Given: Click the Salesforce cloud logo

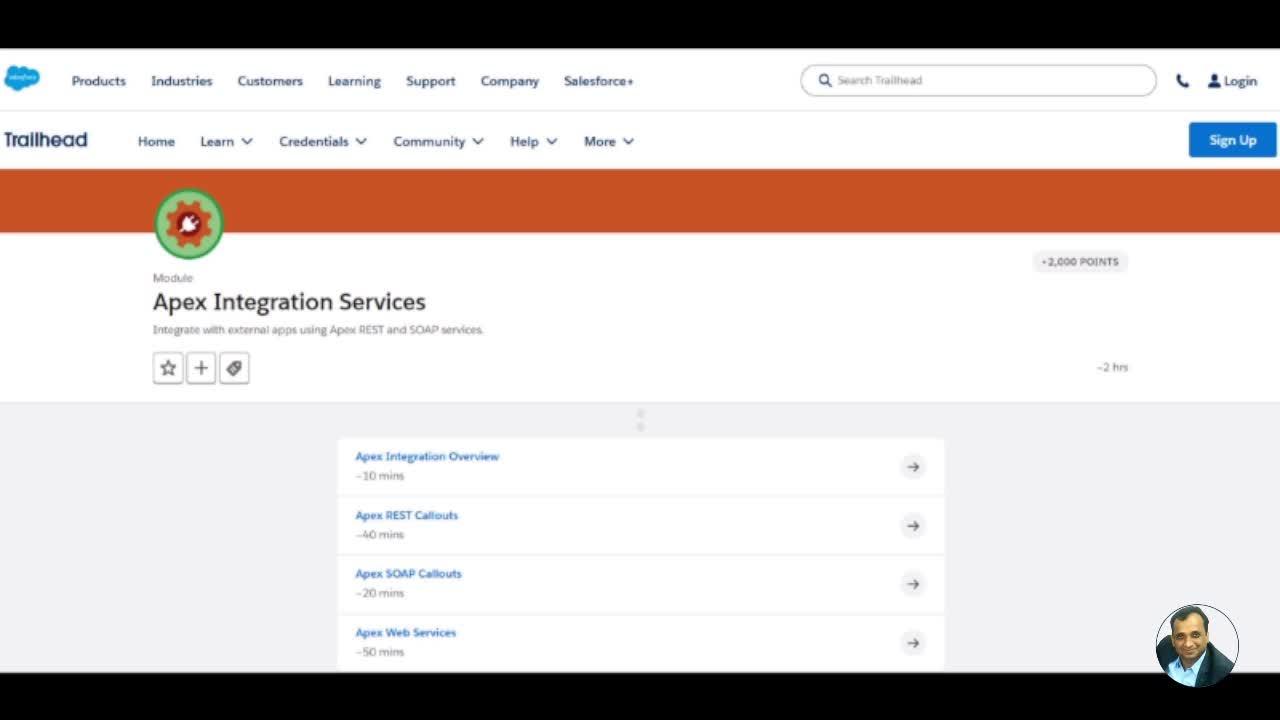Looking at the screenshot, I should point(22,78).
